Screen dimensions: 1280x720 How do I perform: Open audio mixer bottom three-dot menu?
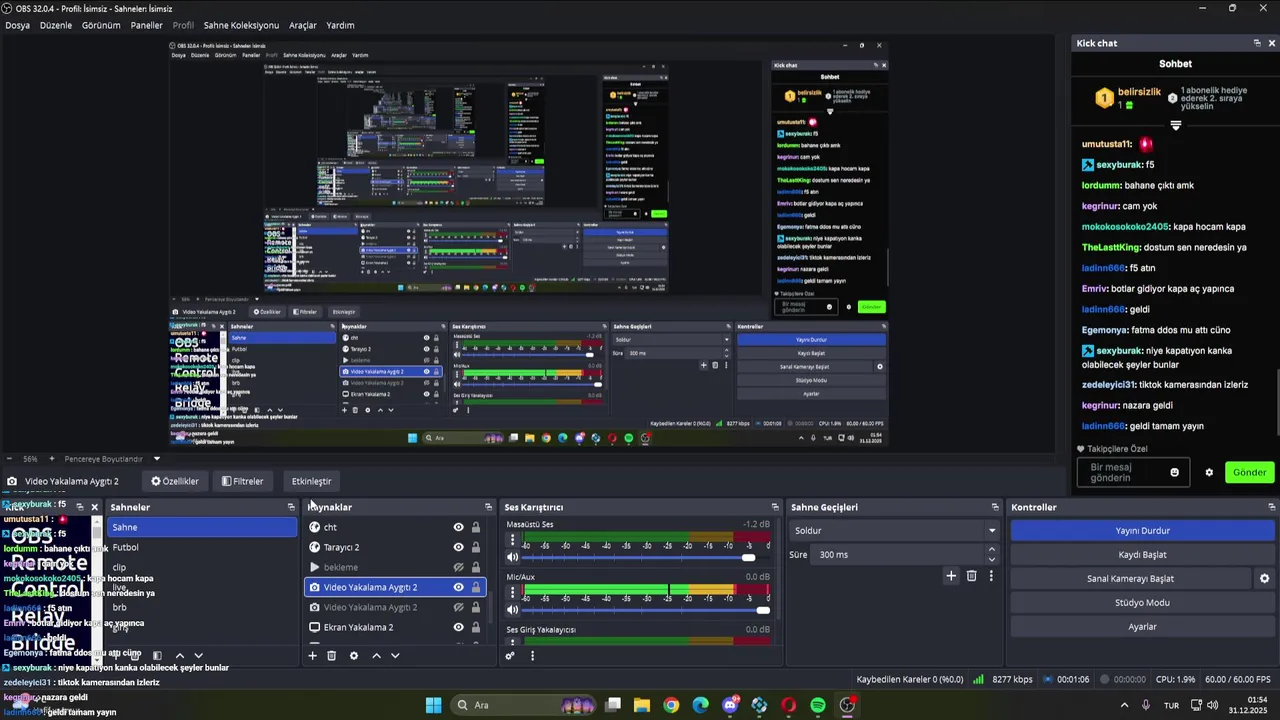pos(532,656)
